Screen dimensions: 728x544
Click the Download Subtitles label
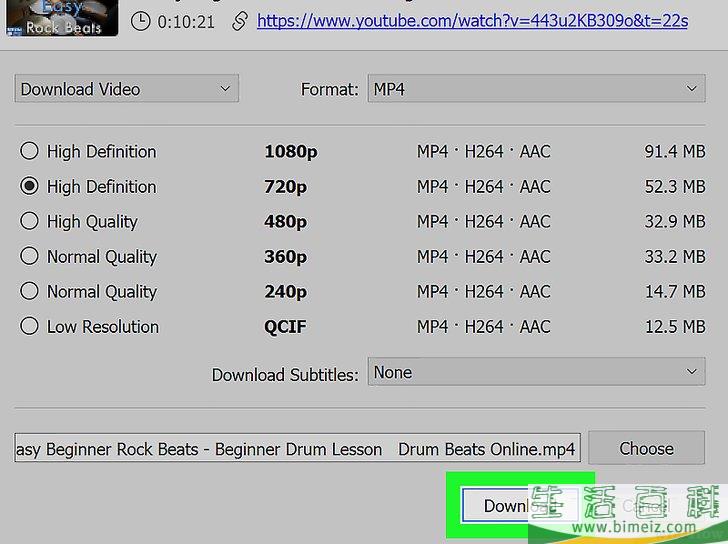point(284,375)
